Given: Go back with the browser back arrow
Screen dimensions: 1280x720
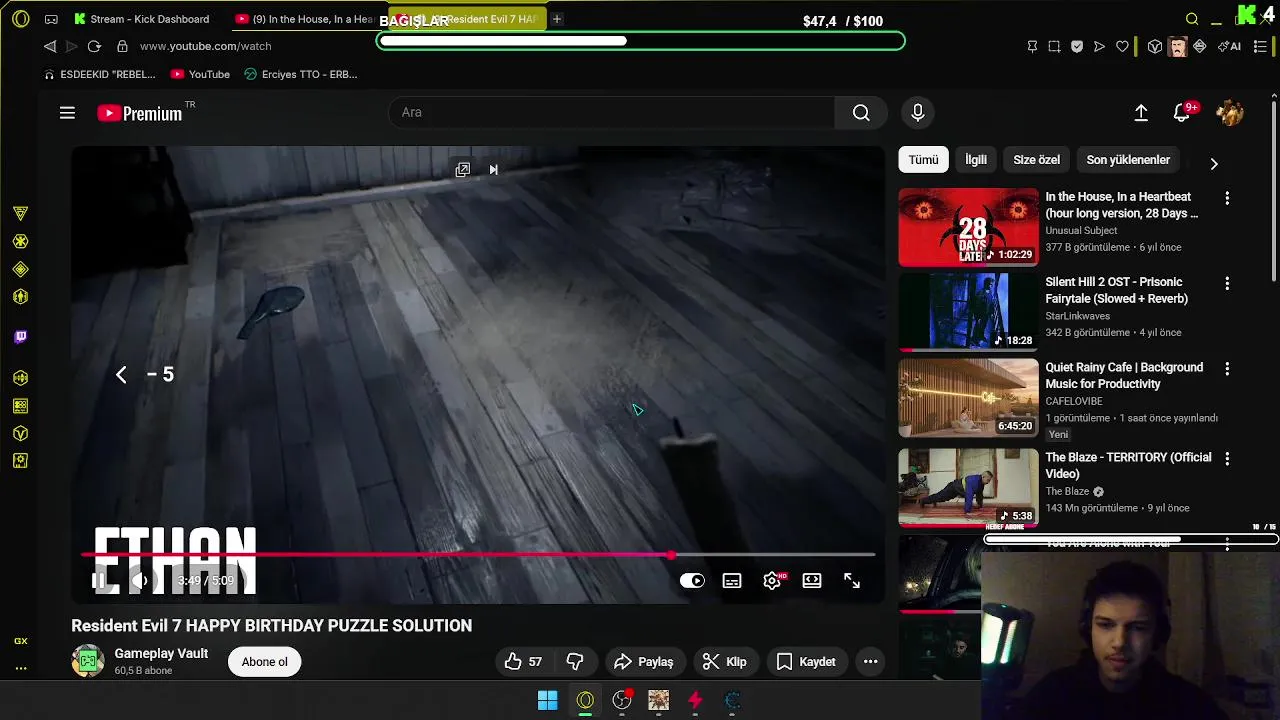Looking at the screenshot, I should click(50, 46).
